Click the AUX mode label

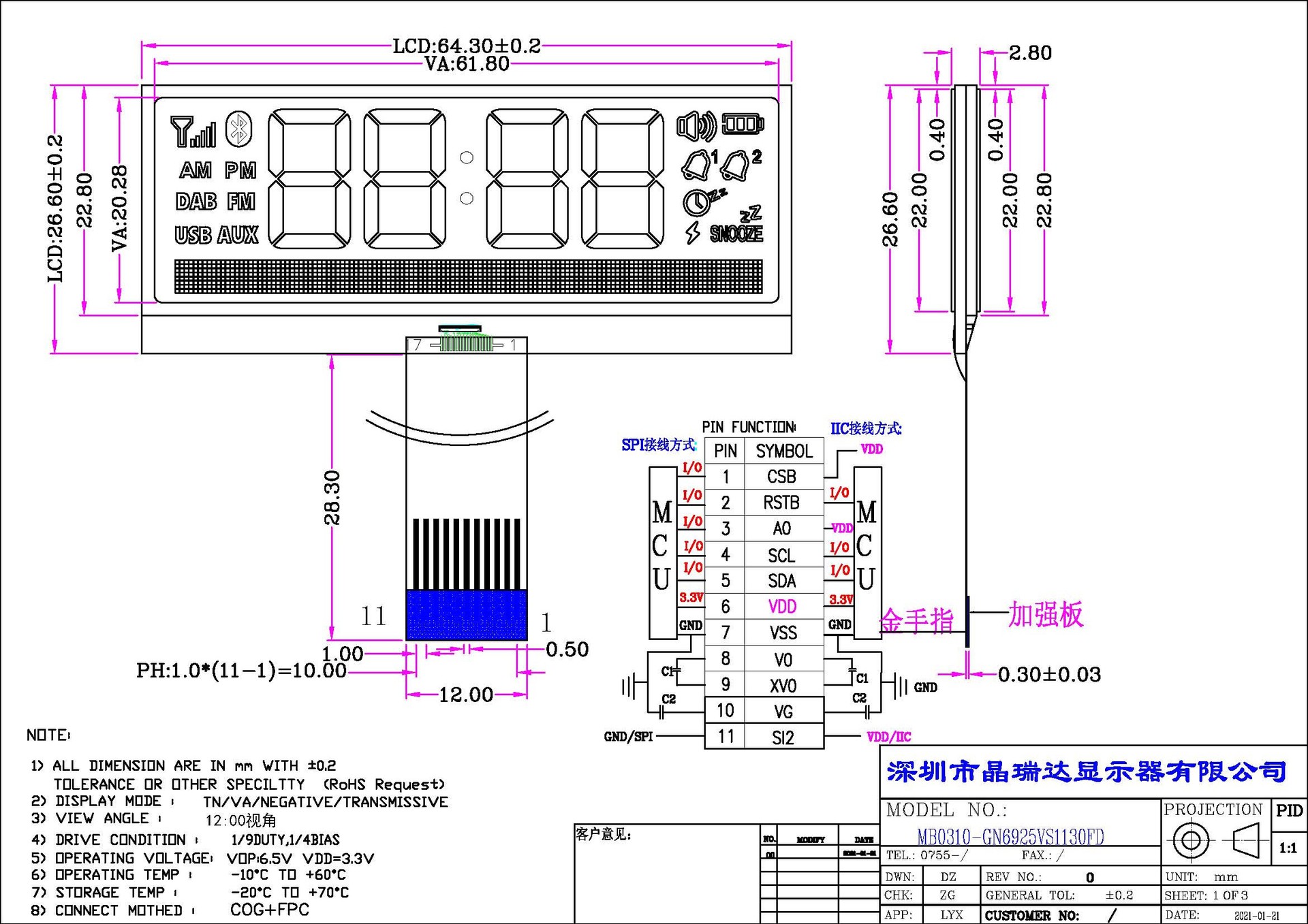(238, 235)
